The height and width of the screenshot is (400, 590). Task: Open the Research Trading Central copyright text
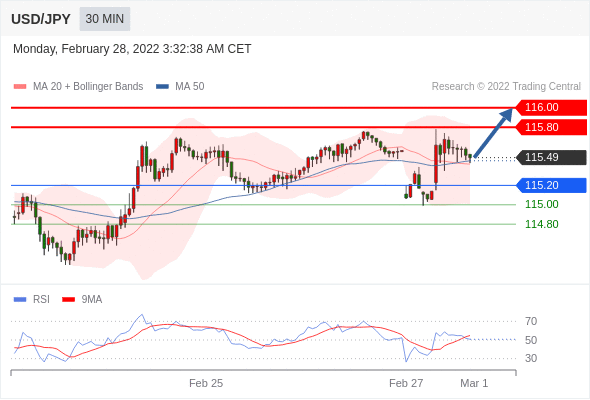(506, 87)
